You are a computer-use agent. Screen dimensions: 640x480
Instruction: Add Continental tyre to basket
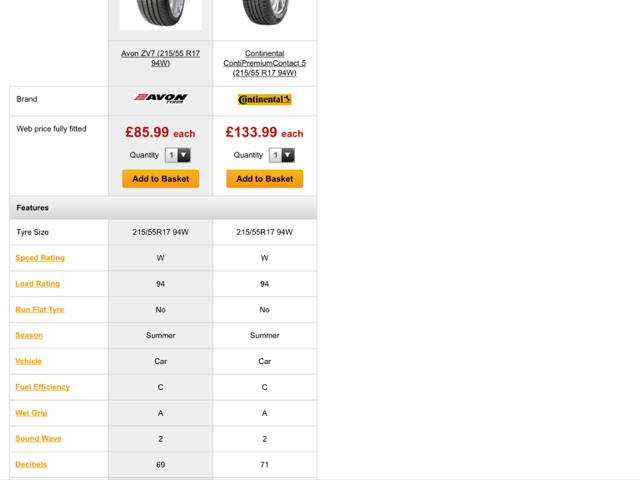pos(264,179)
